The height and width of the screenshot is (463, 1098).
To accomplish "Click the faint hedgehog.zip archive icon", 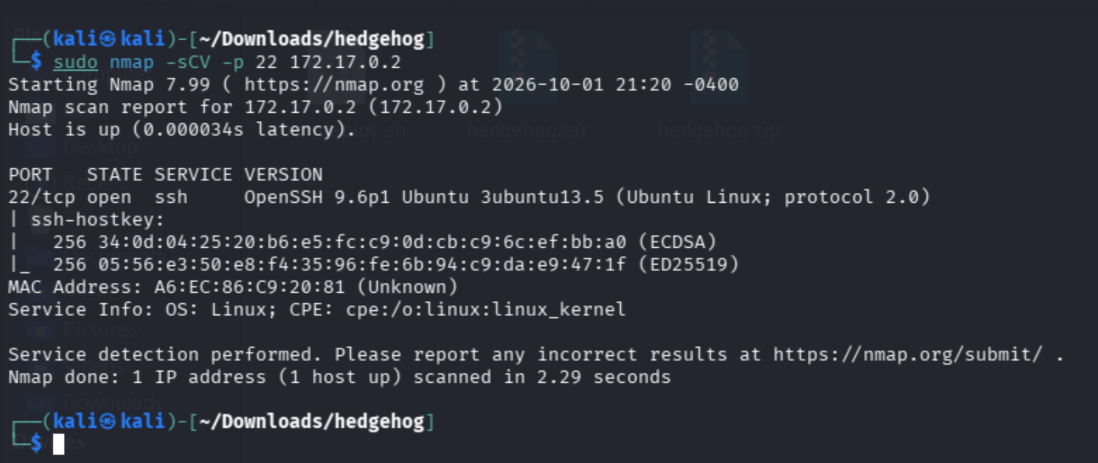I will click(x=718, y=69).
